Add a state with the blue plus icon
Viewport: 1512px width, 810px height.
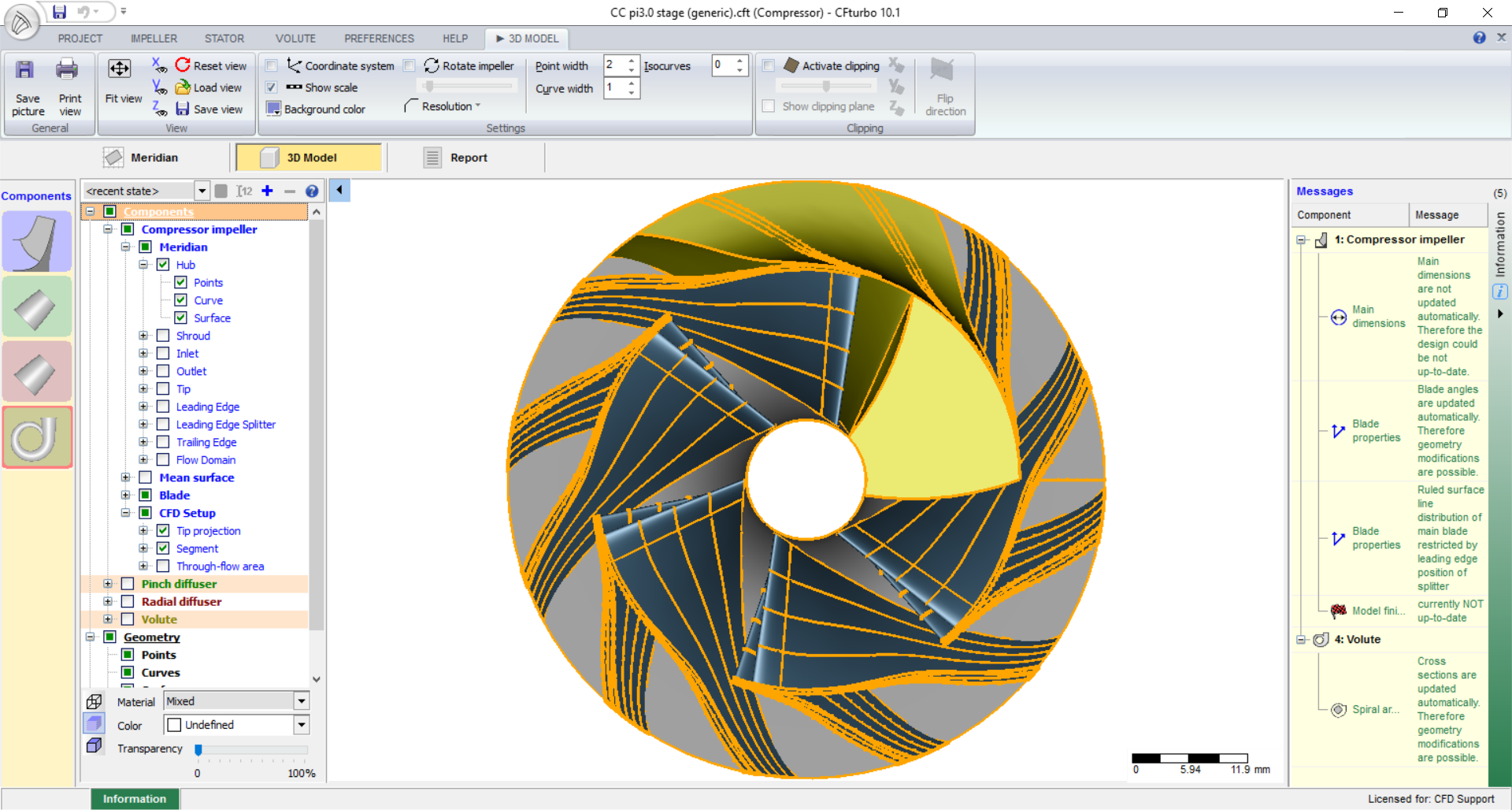267,191
